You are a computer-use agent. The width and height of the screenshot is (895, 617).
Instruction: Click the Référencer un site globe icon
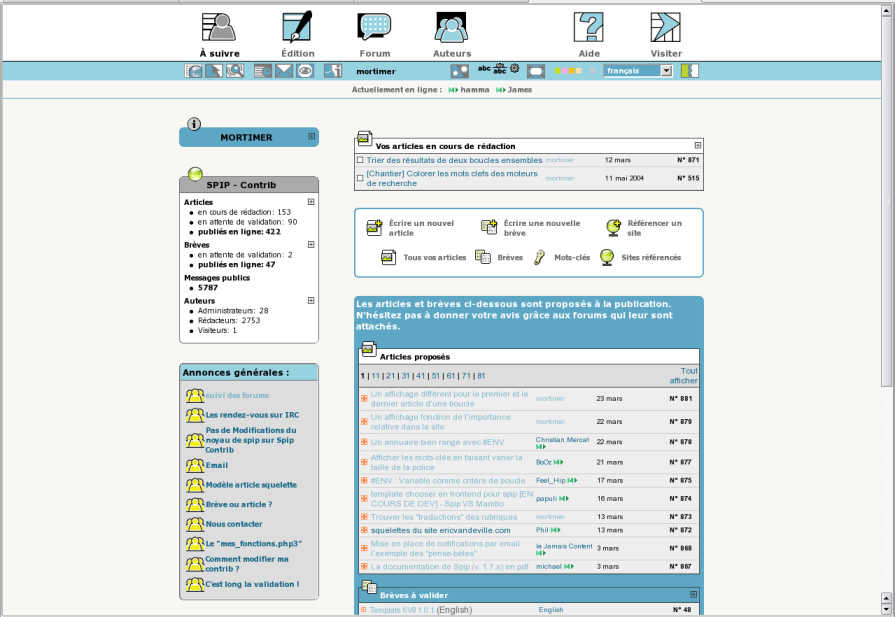[614, 228]
